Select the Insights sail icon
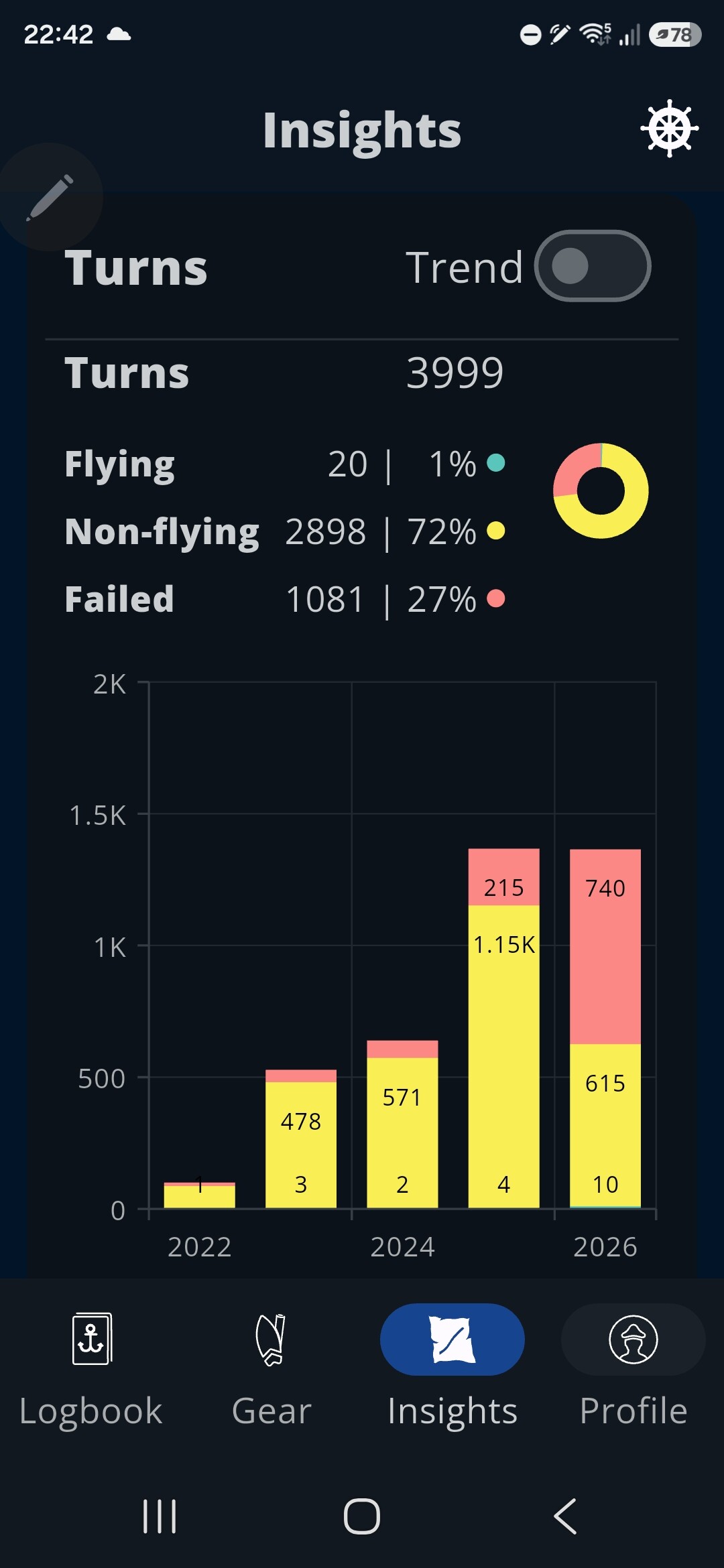 coord(452,1339)
